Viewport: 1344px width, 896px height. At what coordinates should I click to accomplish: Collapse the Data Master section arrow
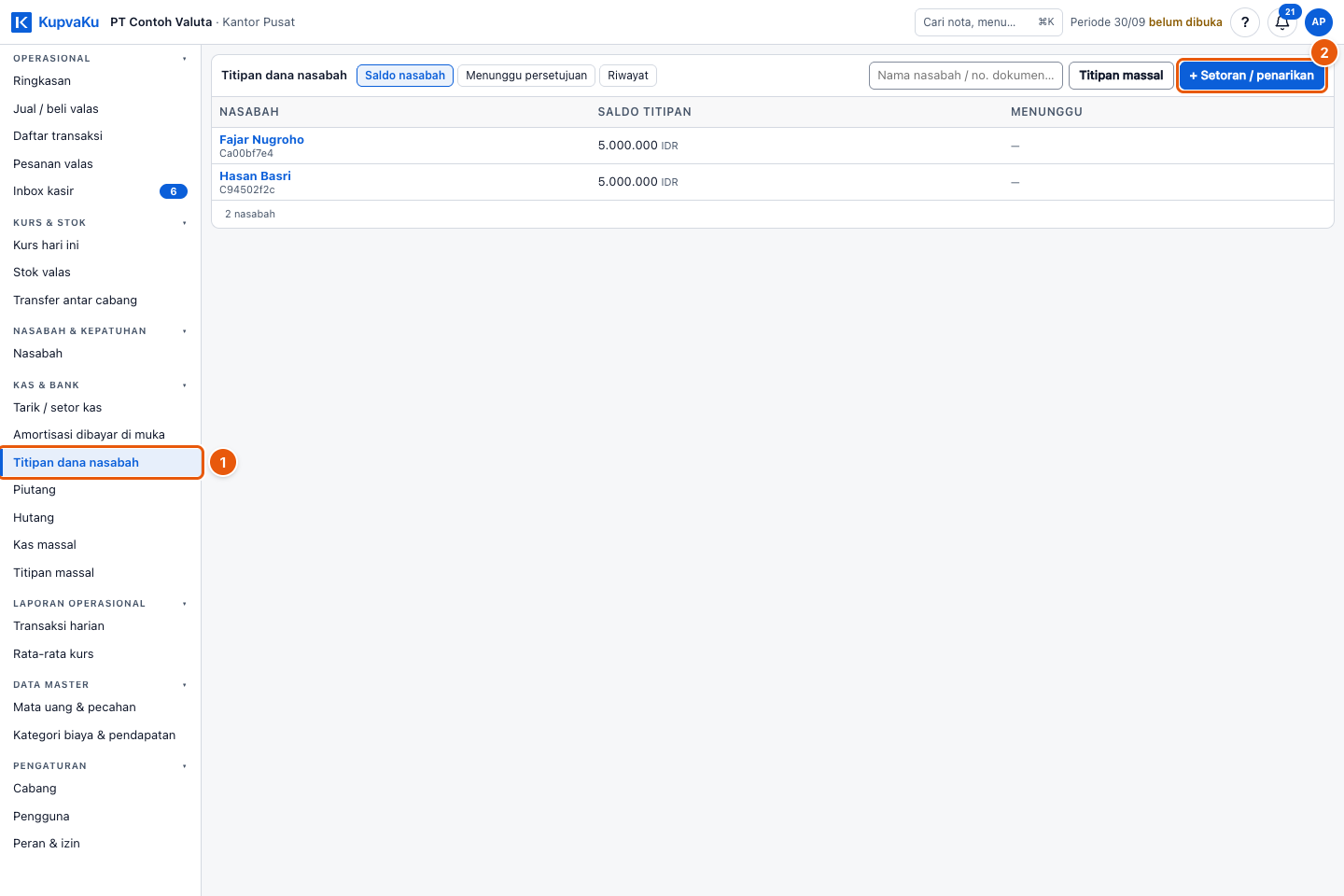coord(185,685)
